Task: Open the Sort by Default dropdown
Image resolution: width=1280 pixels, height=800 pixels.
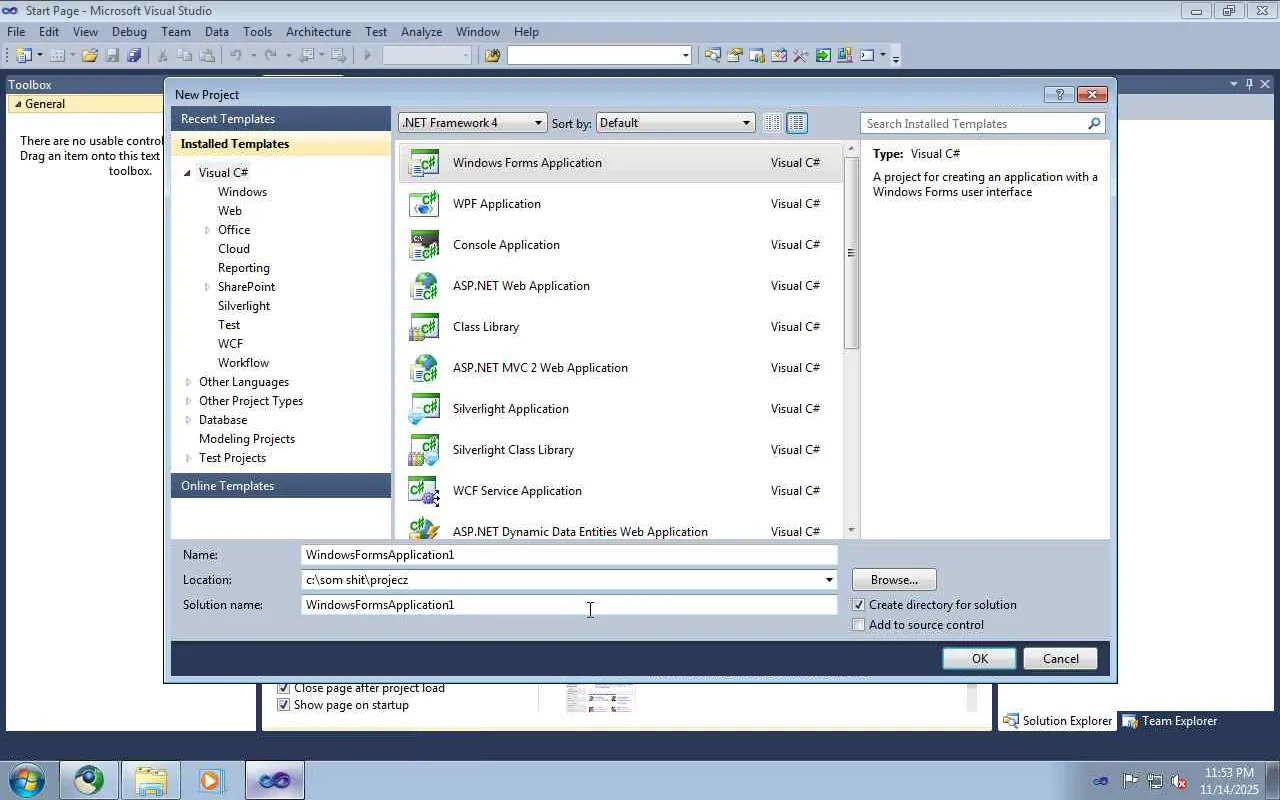Action: click(x=675, y=123)
